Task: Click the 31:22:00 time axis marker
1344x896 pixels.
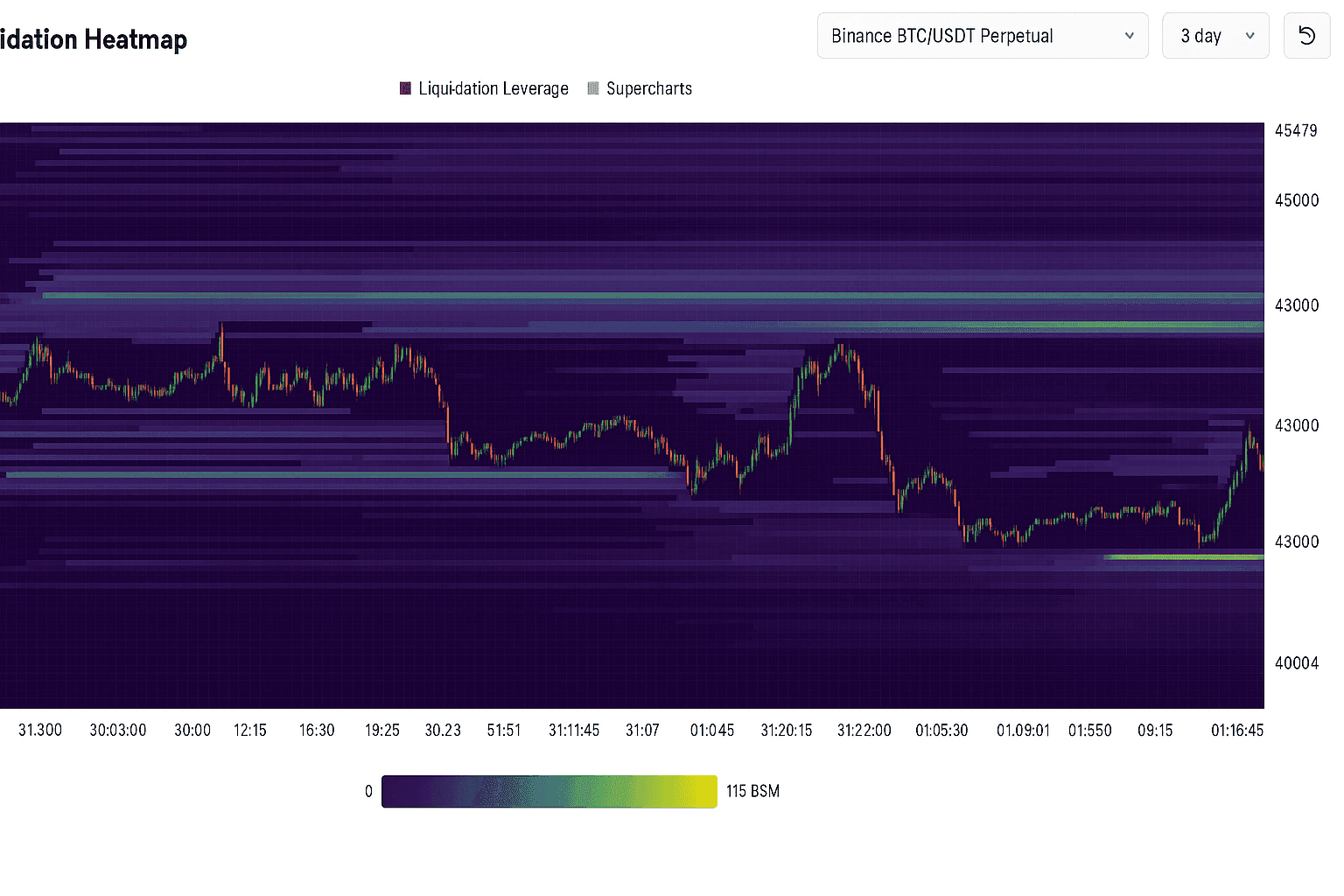Action: (864, 730)
